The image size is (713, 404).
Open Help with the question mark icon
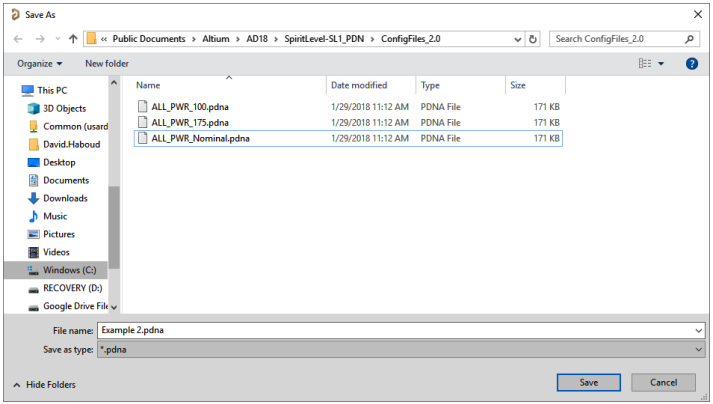click(x=692, y=64)
